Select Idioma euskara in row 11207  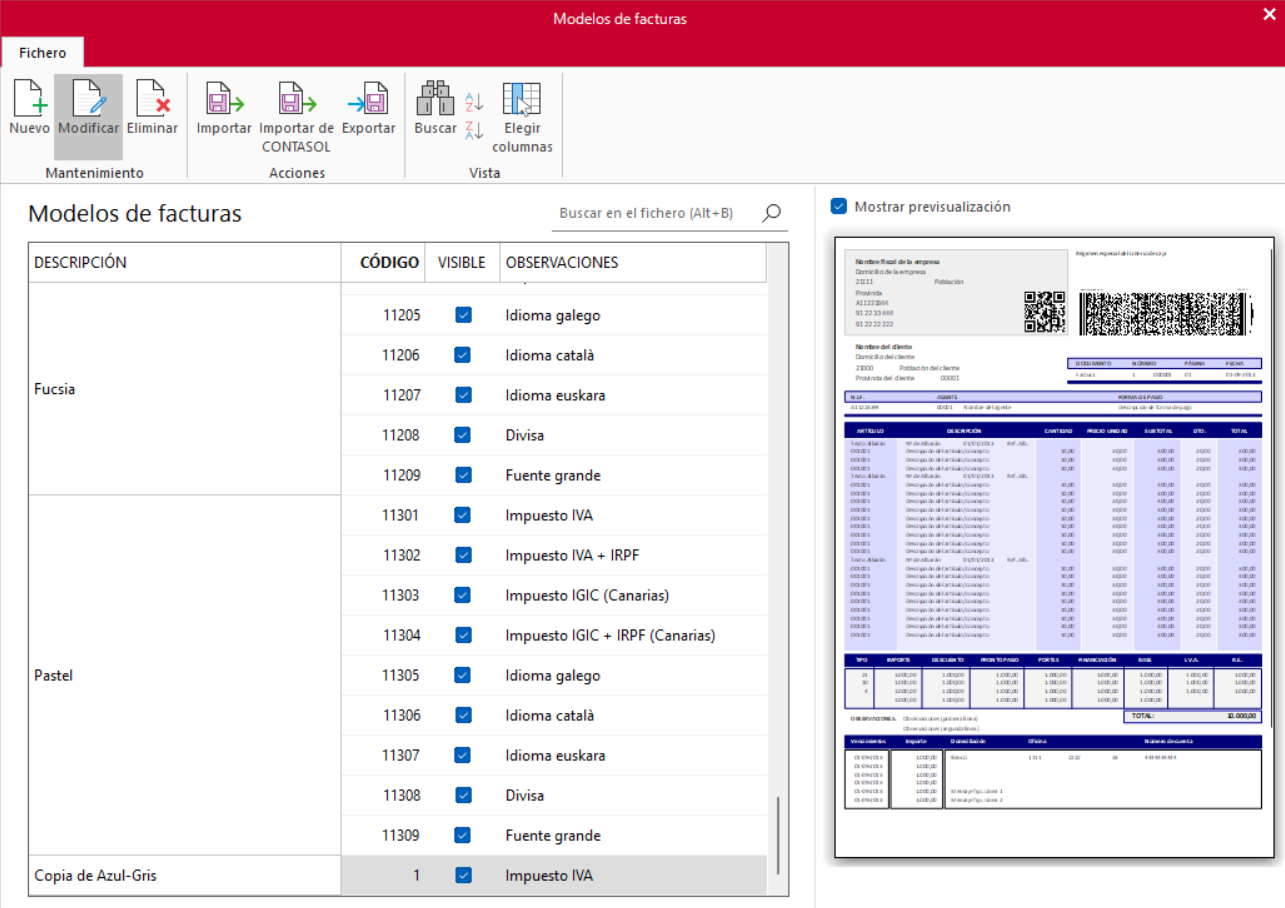555,395
